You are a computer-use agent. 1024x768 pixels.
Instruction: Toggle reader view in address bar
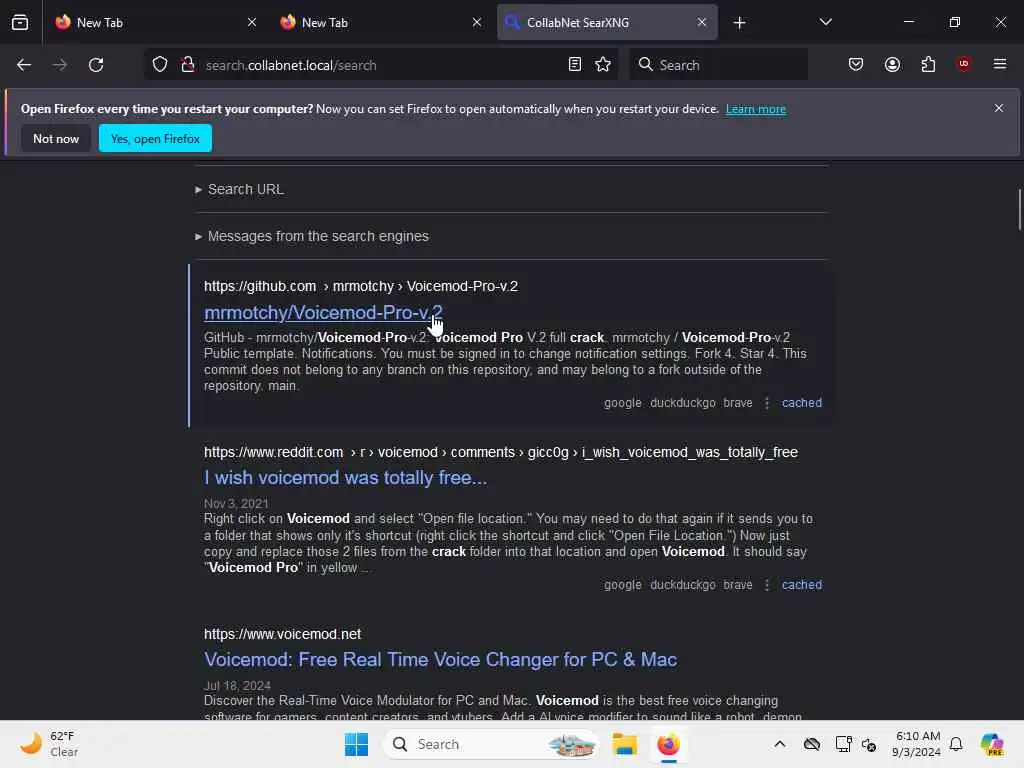click(x=575, y=64)
